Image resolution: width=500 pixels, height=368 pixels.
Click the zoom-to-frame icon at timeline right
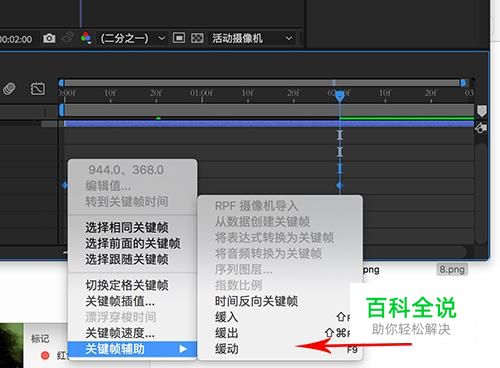pyautogui.click(x=481, y=128)
